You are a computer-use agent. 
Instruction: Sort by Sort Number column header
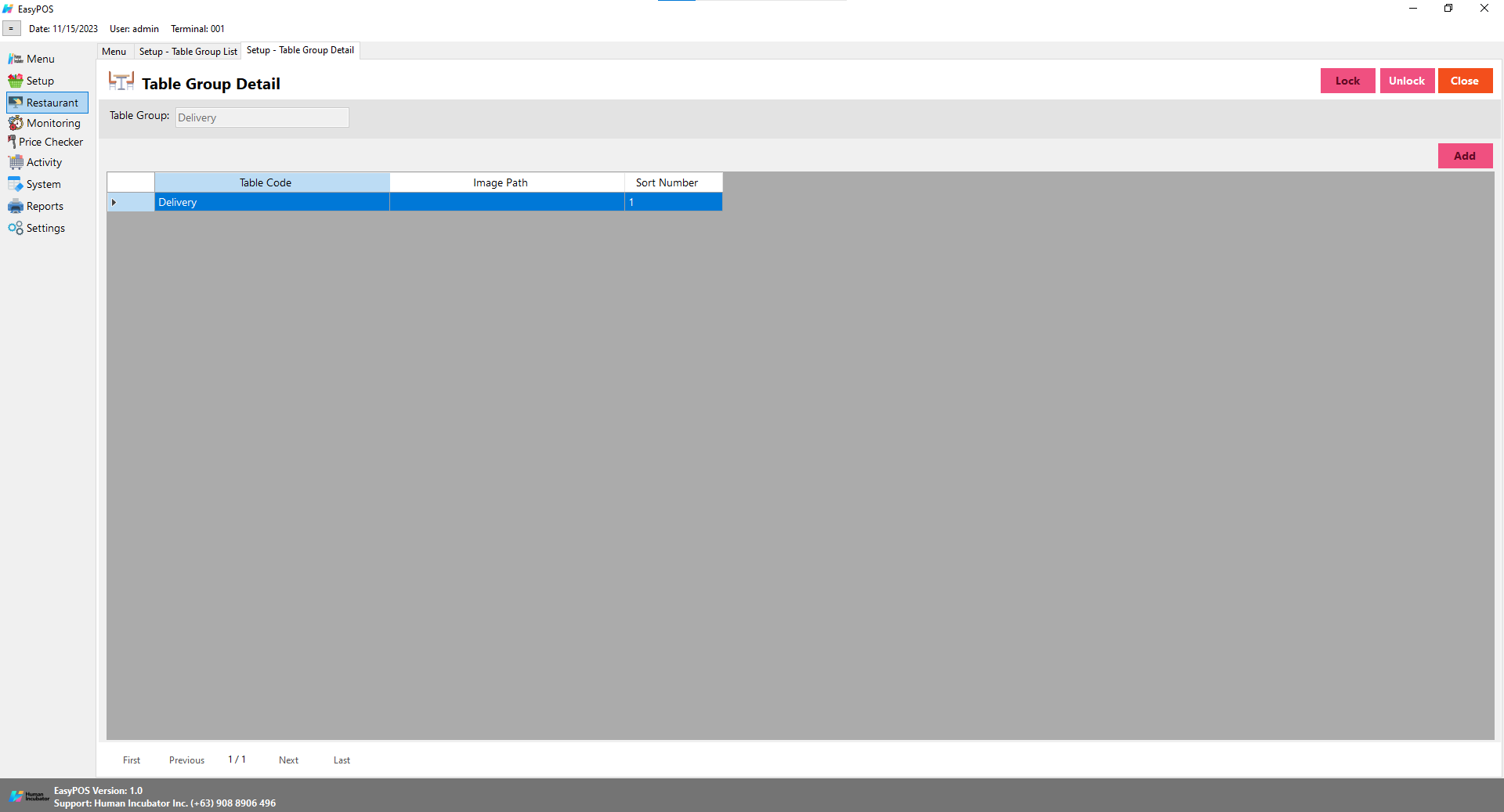click(x=673, y=182)
